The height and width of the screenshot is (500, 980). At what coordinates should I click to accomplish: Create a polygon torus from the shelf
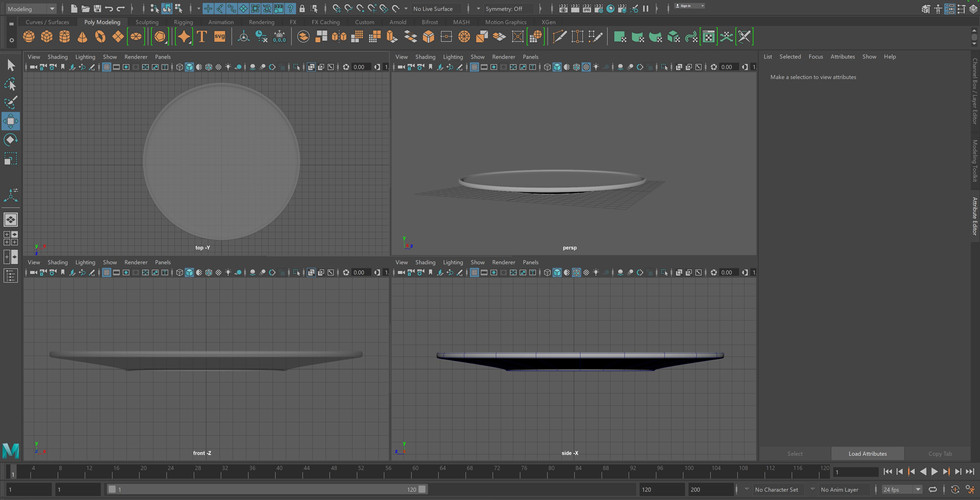(x=99, y=37)
